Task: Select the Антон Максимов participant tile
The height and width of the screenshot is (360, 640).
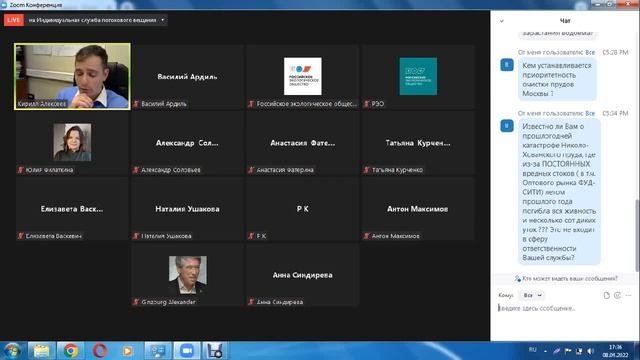Action: click(x=418, y=209)
